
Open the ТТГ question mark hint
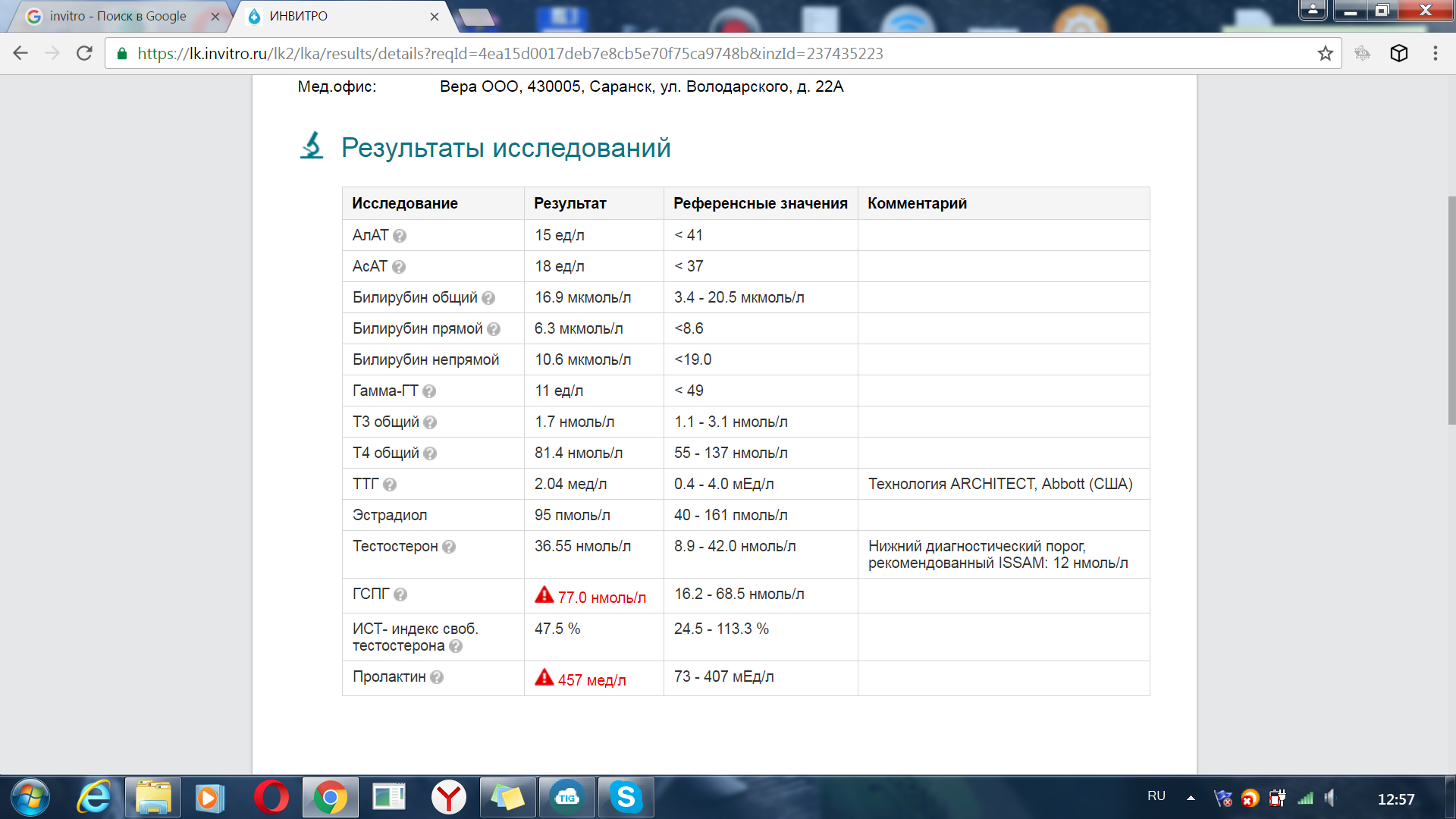click(x=390, y=485)
